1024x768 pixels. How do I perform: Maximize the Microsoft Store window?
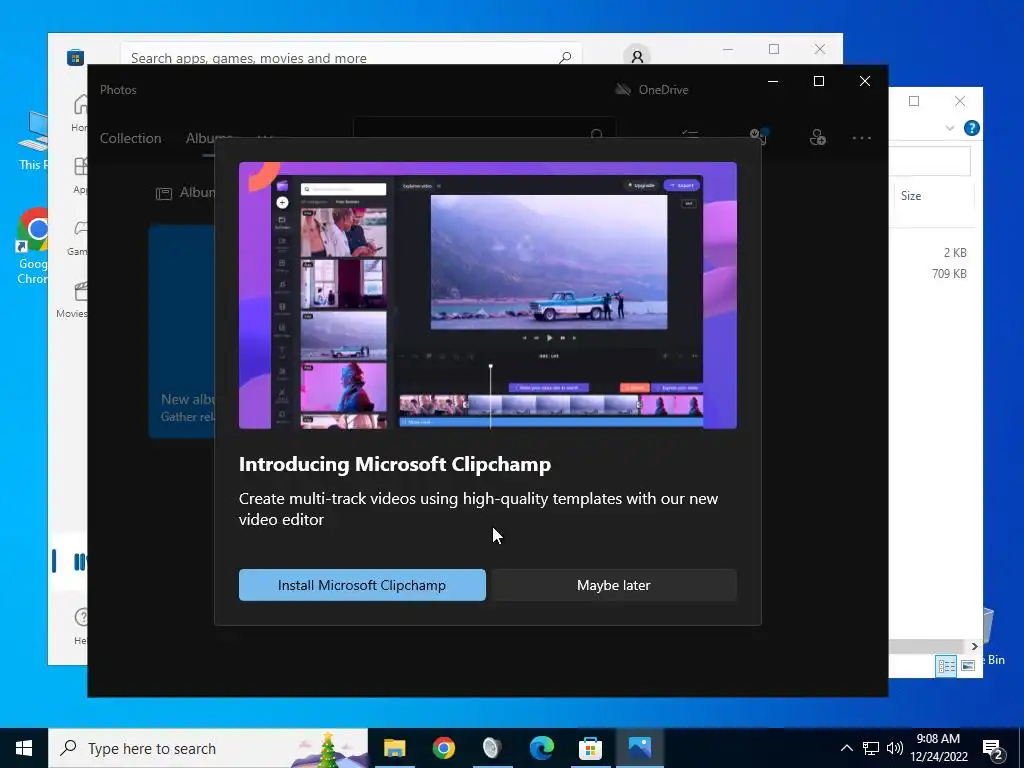[774, 49]
